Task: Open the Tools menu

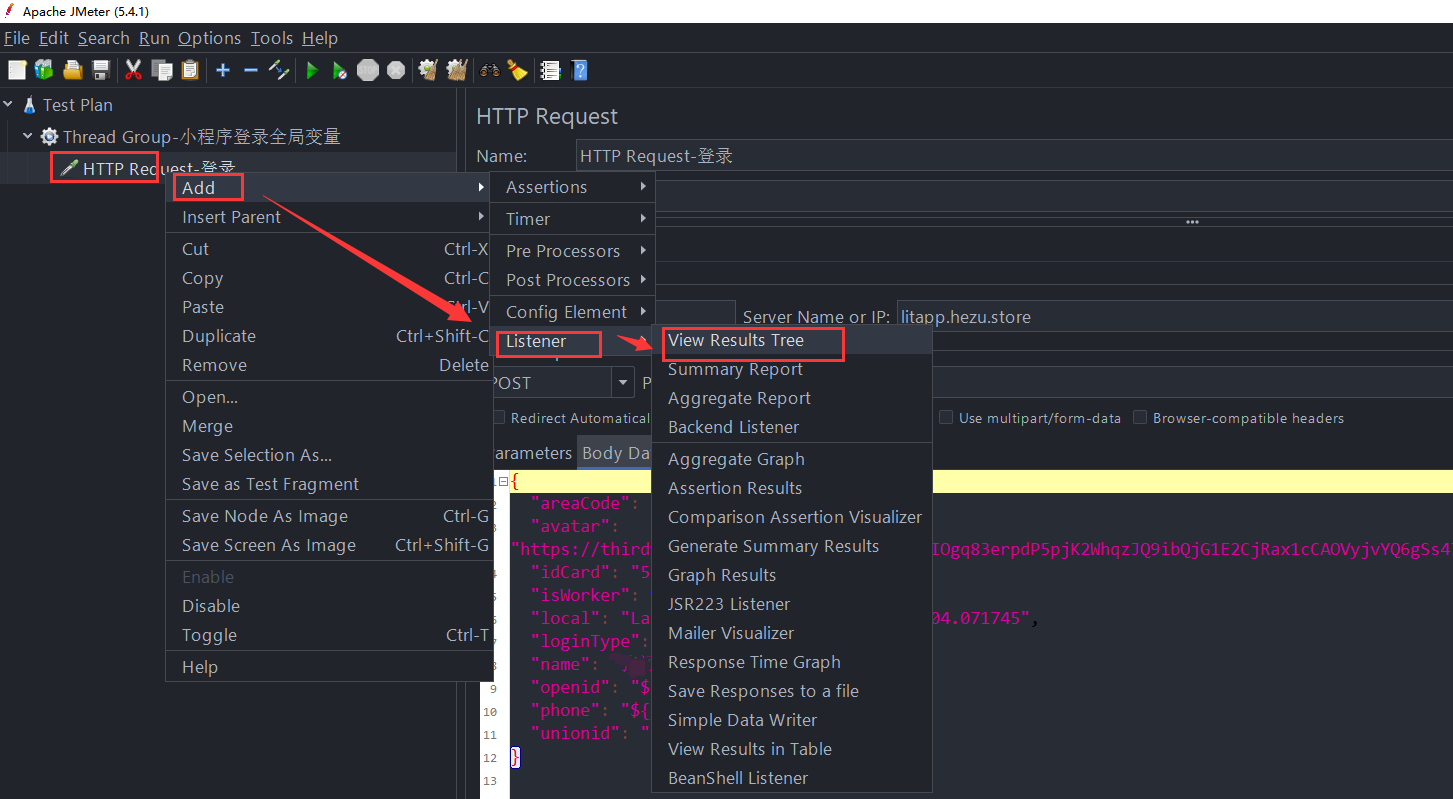Action: 272,38
